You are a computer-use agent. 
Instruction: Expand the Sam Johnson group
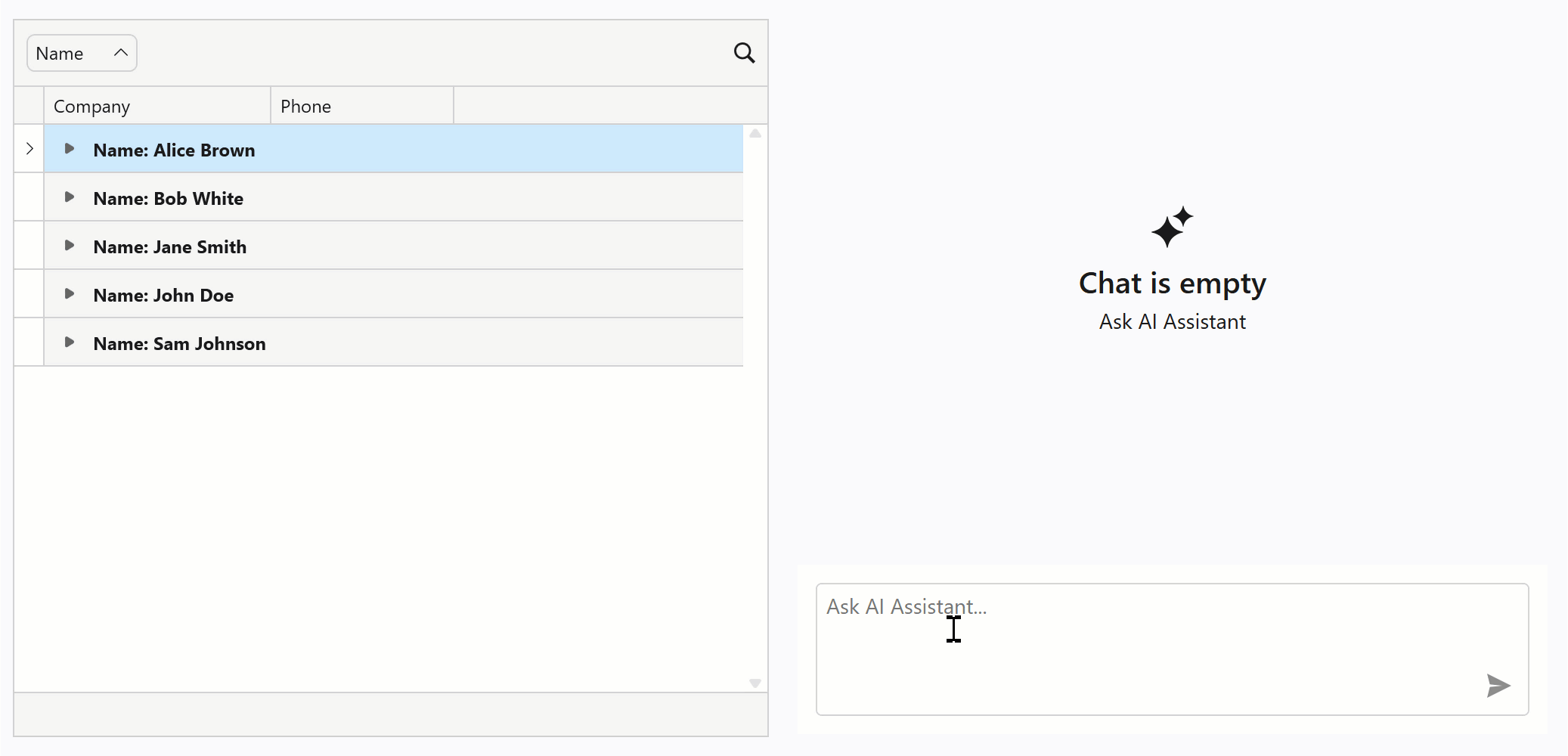pyautogui.click(x=70, y=342)
